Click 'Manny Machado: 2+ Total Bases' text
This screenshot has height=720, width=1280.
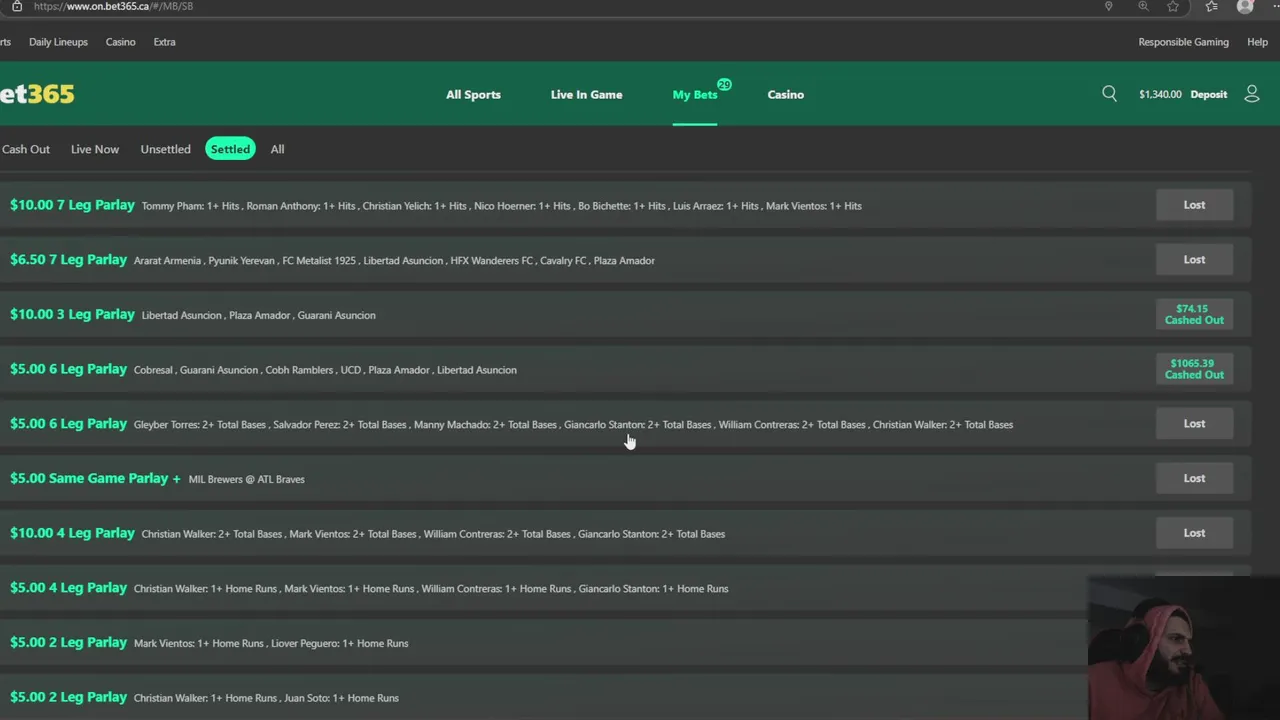point(485,425)
